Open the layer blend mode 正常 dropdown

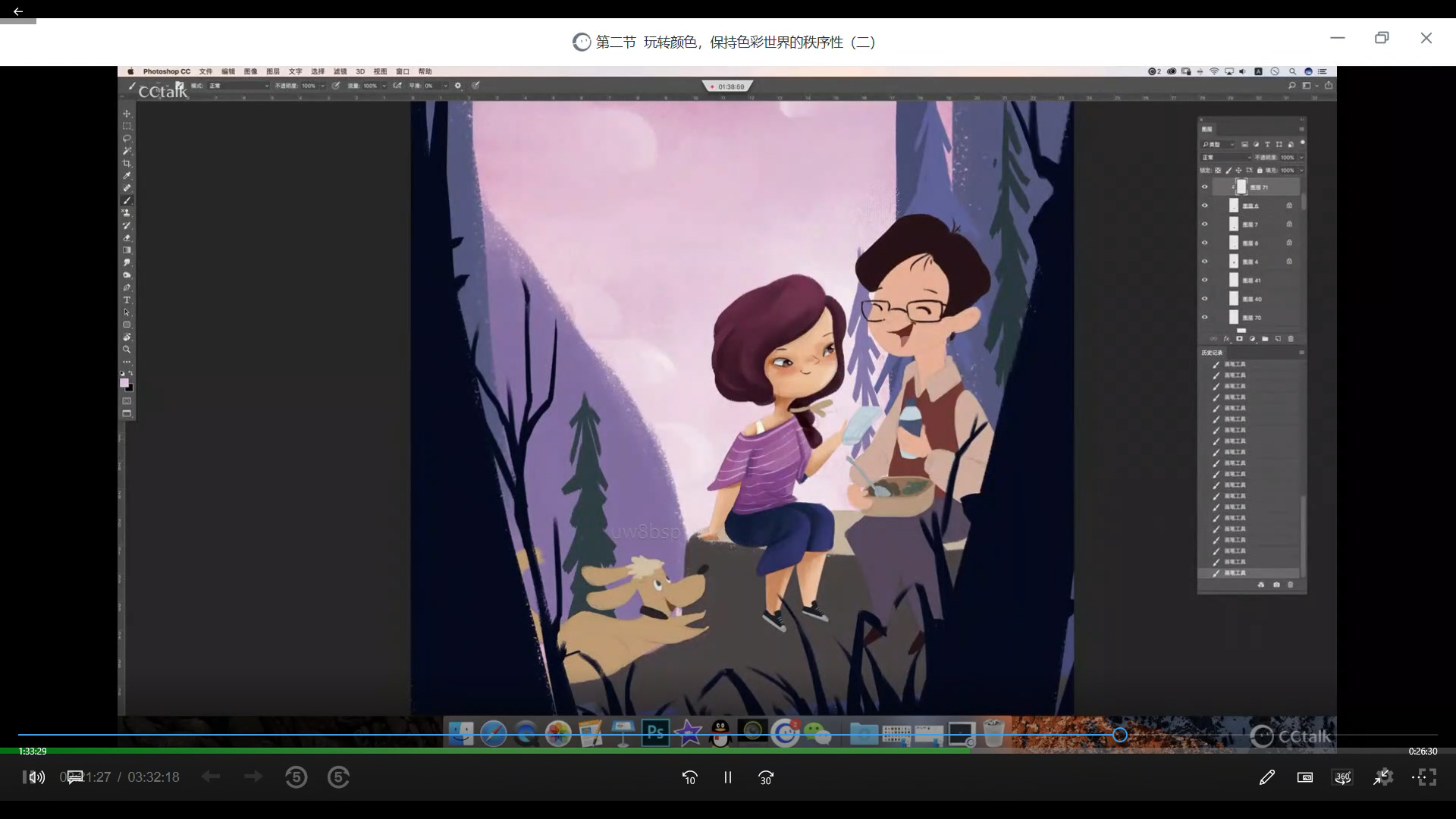pyautogui.click(x=1226, y=158)
